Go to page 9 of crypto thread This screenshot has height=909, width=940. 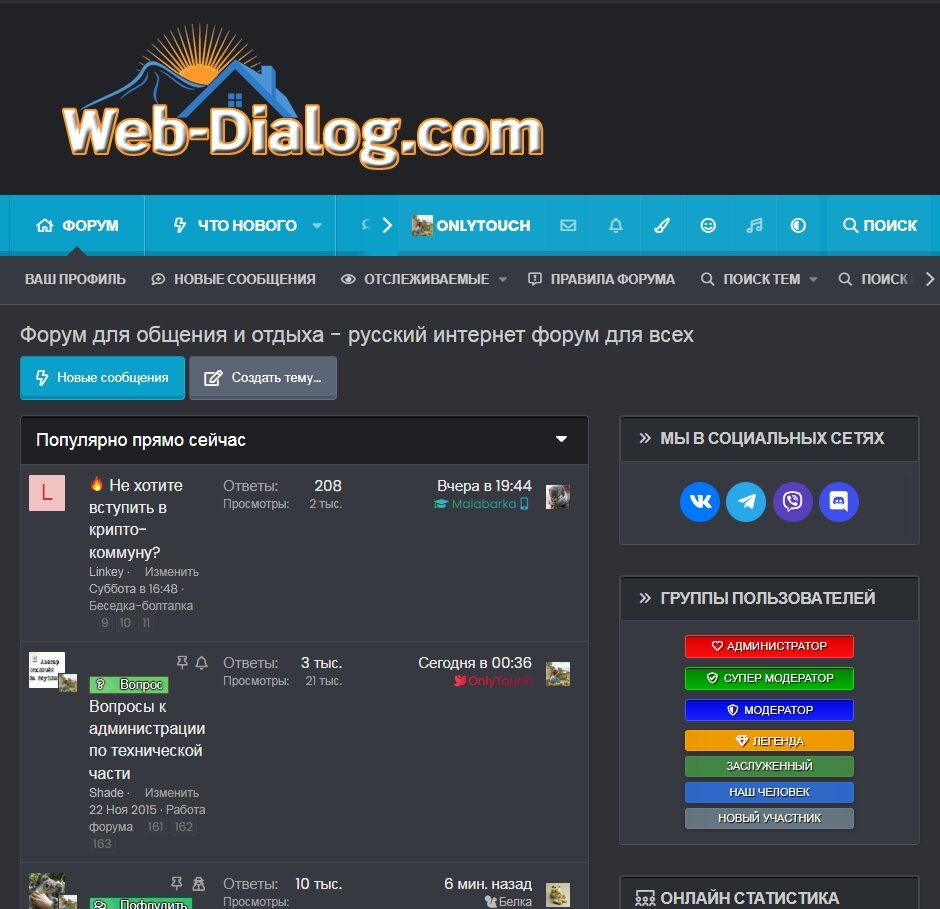point(105,623)
